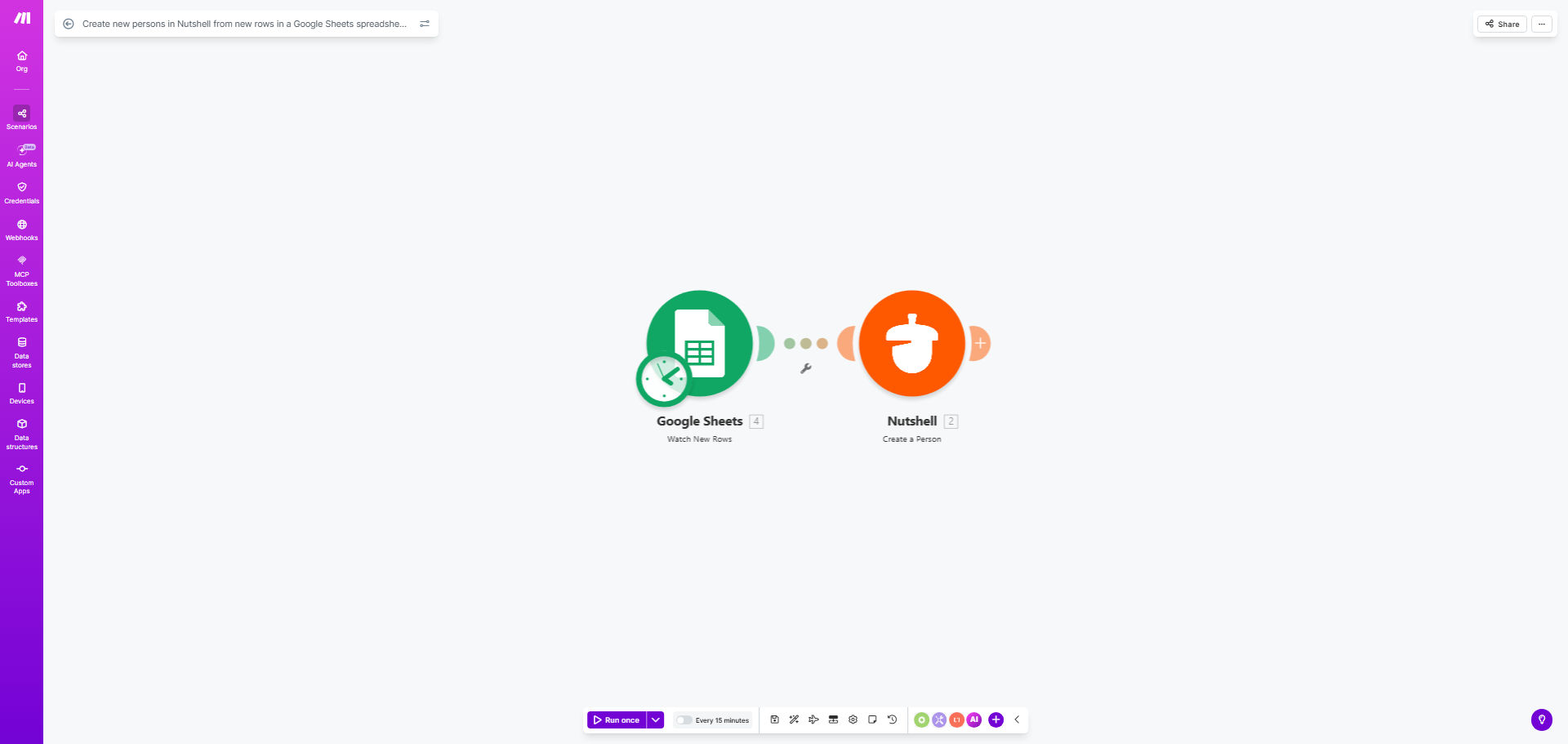The width and height of the screenshot is (1568, 744).
Task: Click the auto-align magic wand icon
Action: 794,719
